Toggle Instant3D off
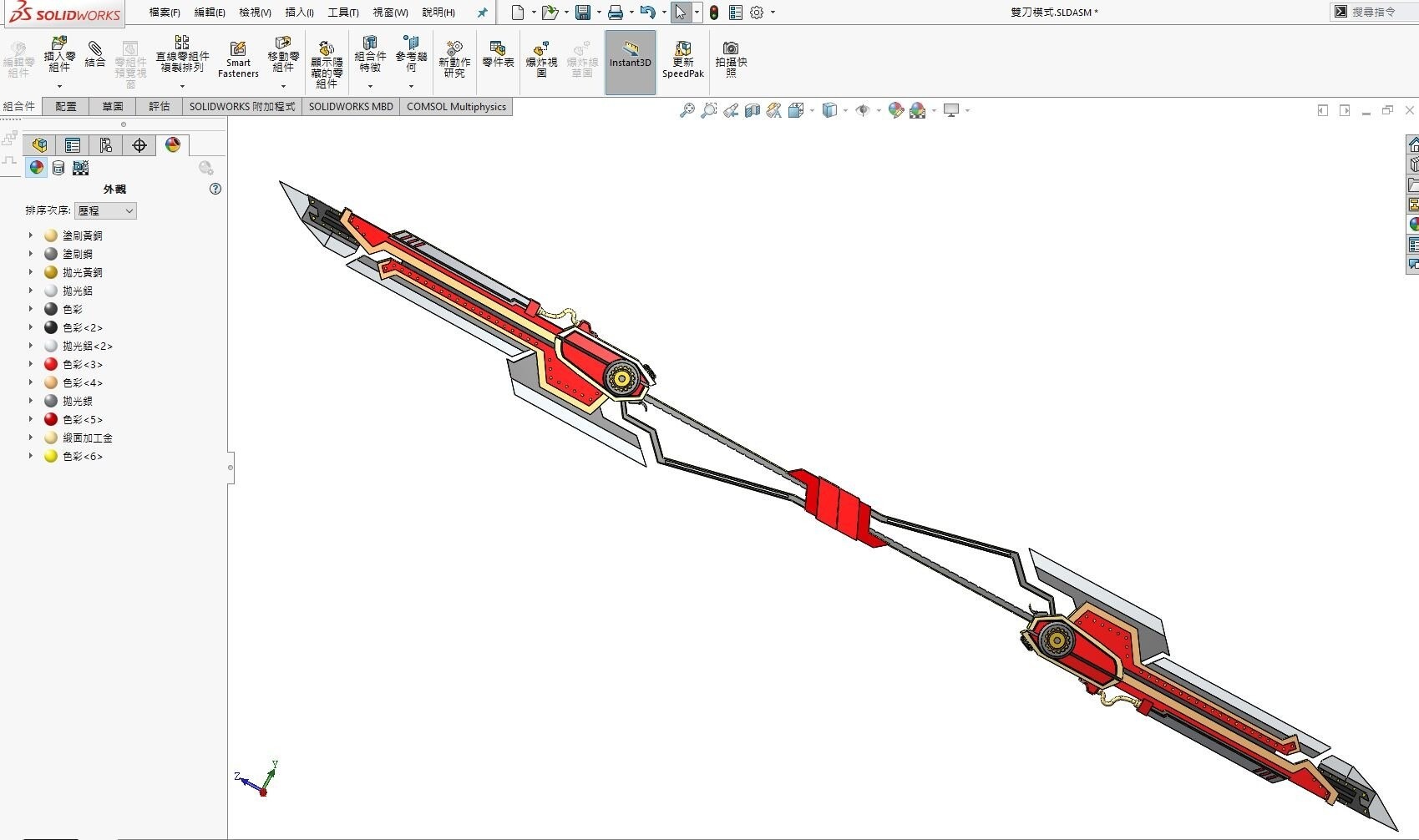1419x840 pixels. (631, 58)
